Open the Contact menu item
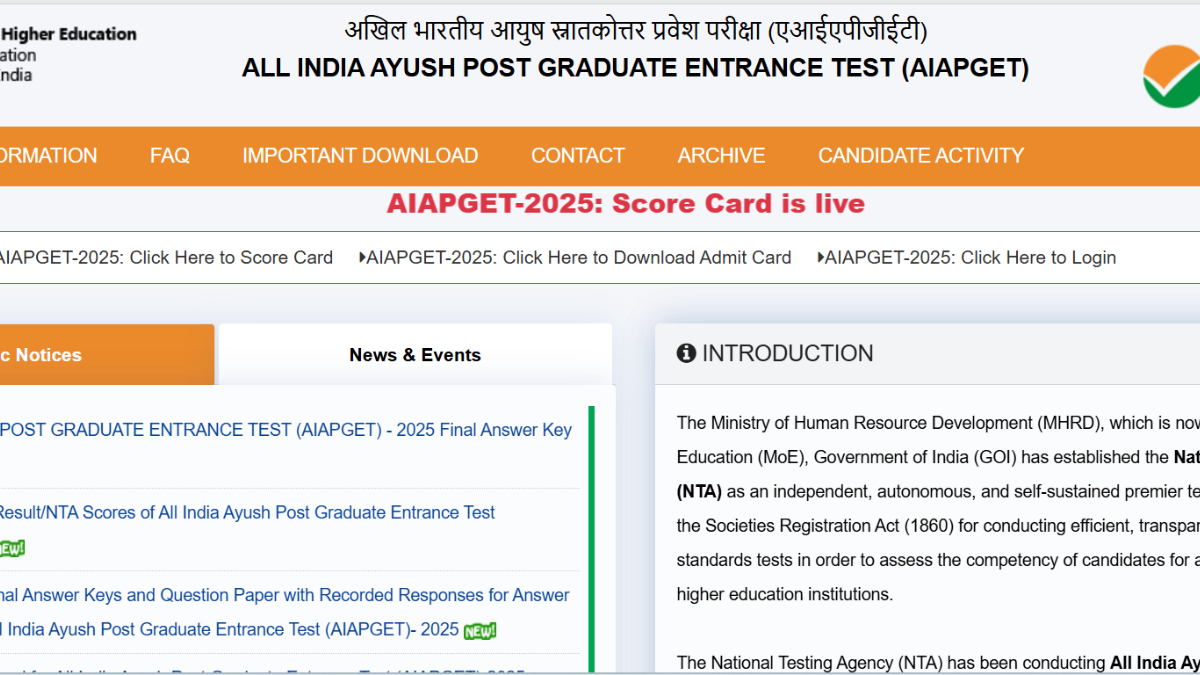 [578, 156]
